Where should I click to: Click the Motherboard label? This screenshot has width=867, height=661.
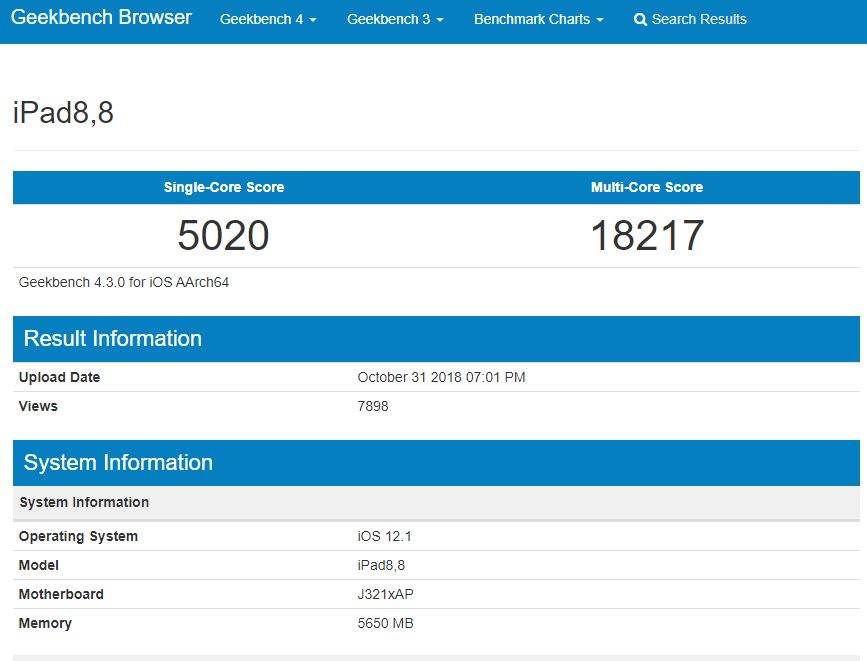coord(61,595)
